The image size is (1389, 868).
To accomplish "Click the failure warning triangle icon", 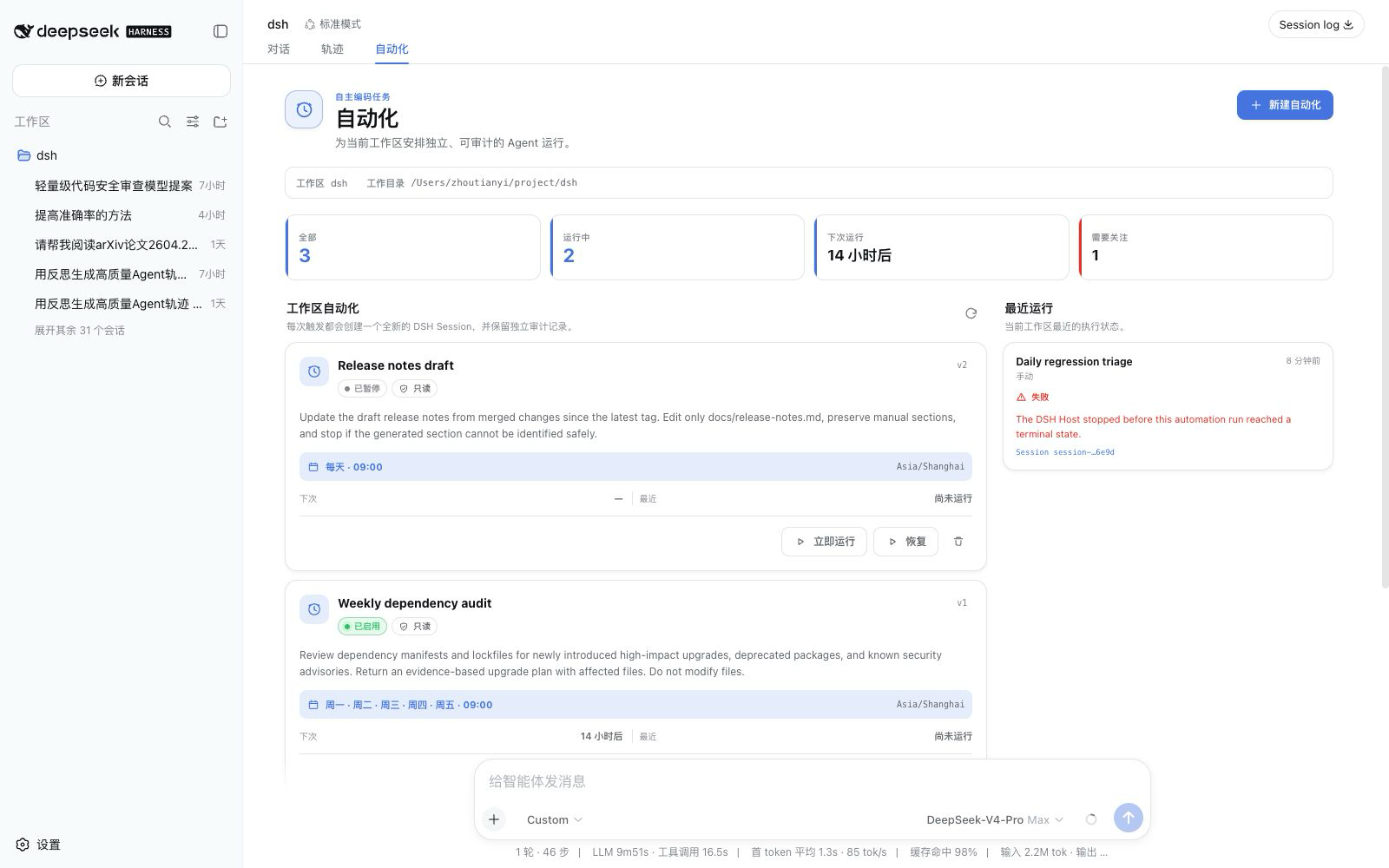I will [x=1021, y=397].
